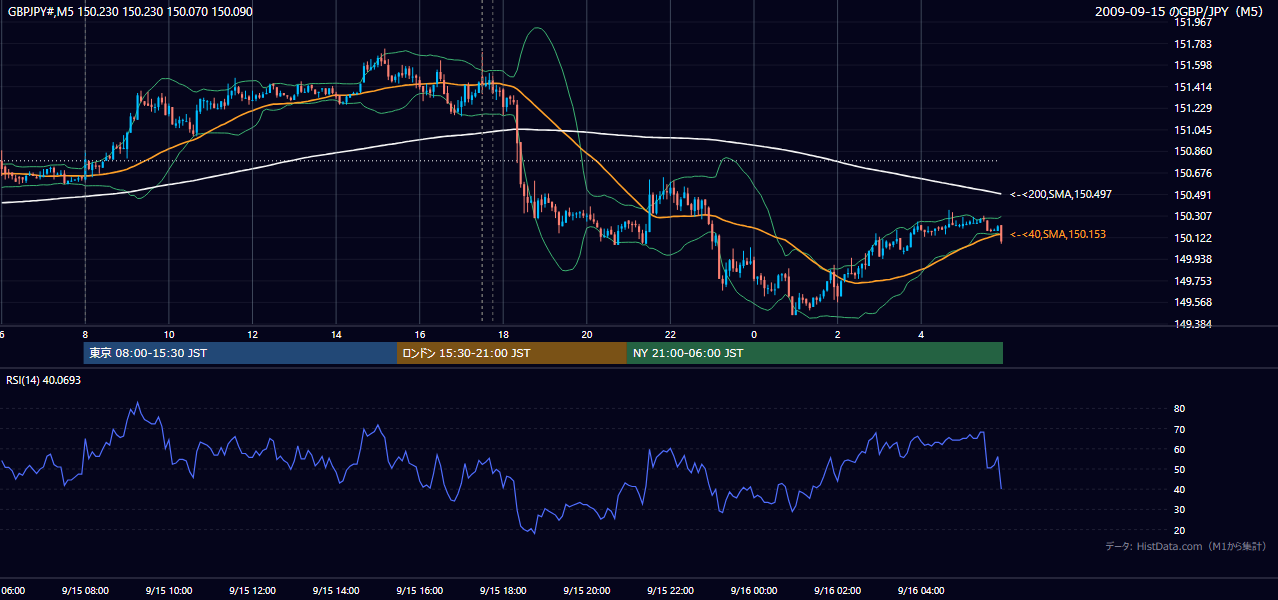Image resolution: width=1278 pixels, height=600 pixels.
Task: Click the chart title 2009-09-15 のGBP/JPY (M5)
Action: point(1181,11)
